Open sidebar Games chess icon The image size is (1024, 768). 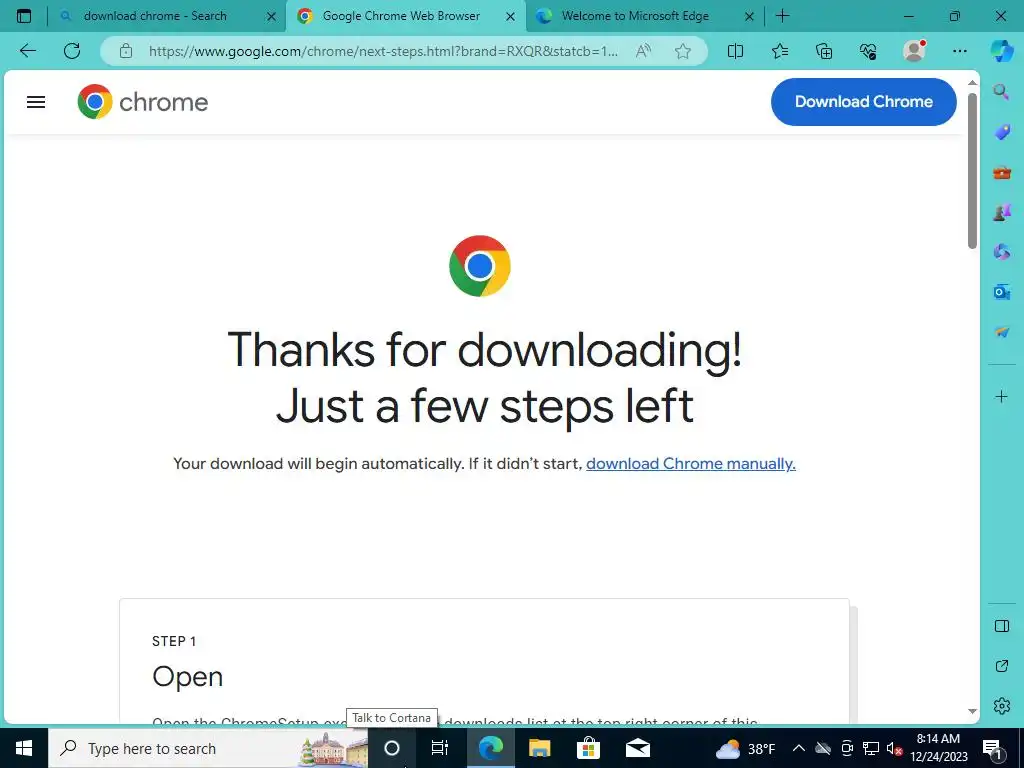point(1002,213)
